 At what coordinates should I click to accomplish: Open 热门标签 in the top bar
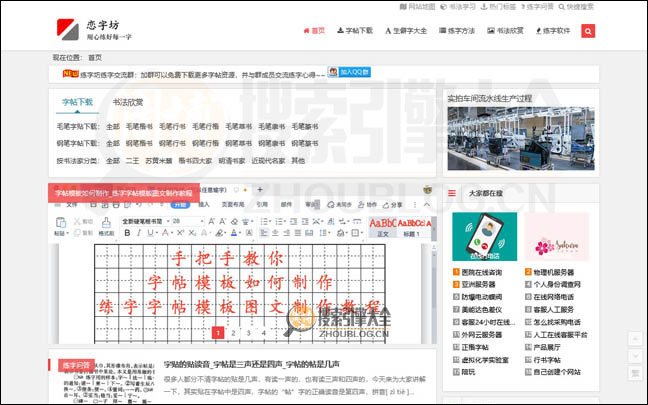click(498, 7)
